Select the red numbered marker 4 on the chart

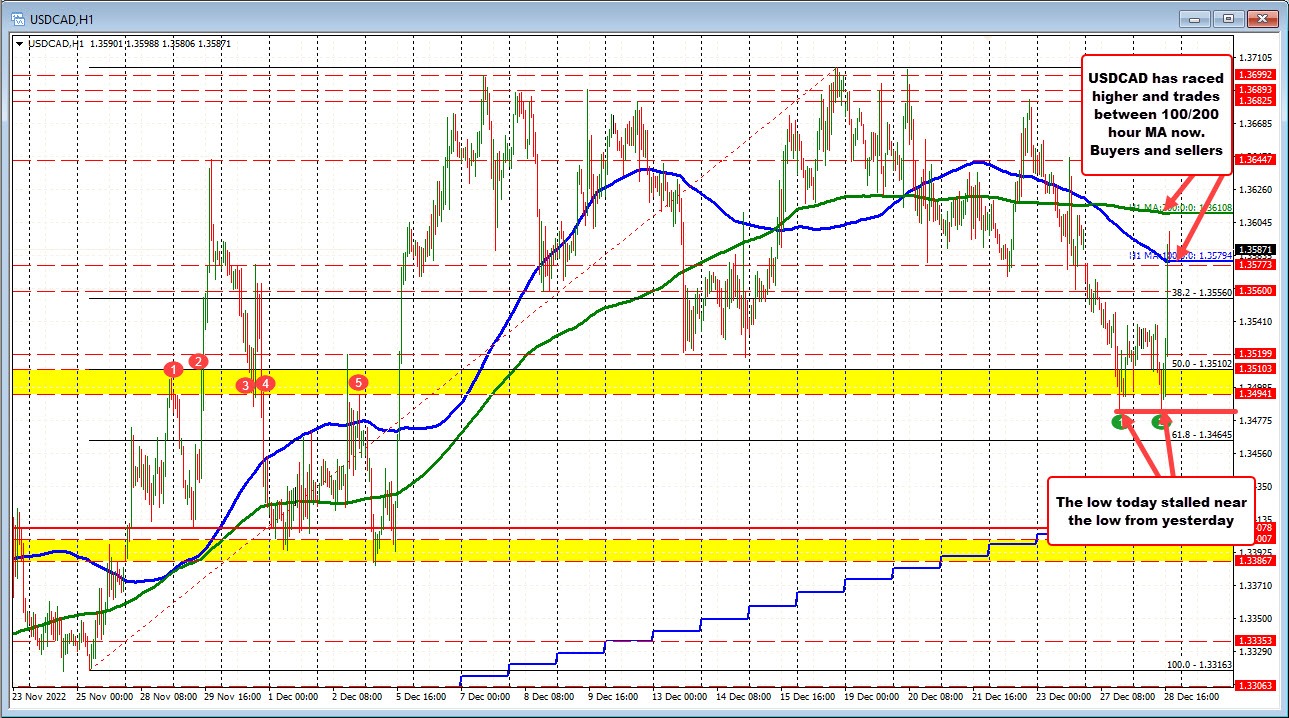264,383
